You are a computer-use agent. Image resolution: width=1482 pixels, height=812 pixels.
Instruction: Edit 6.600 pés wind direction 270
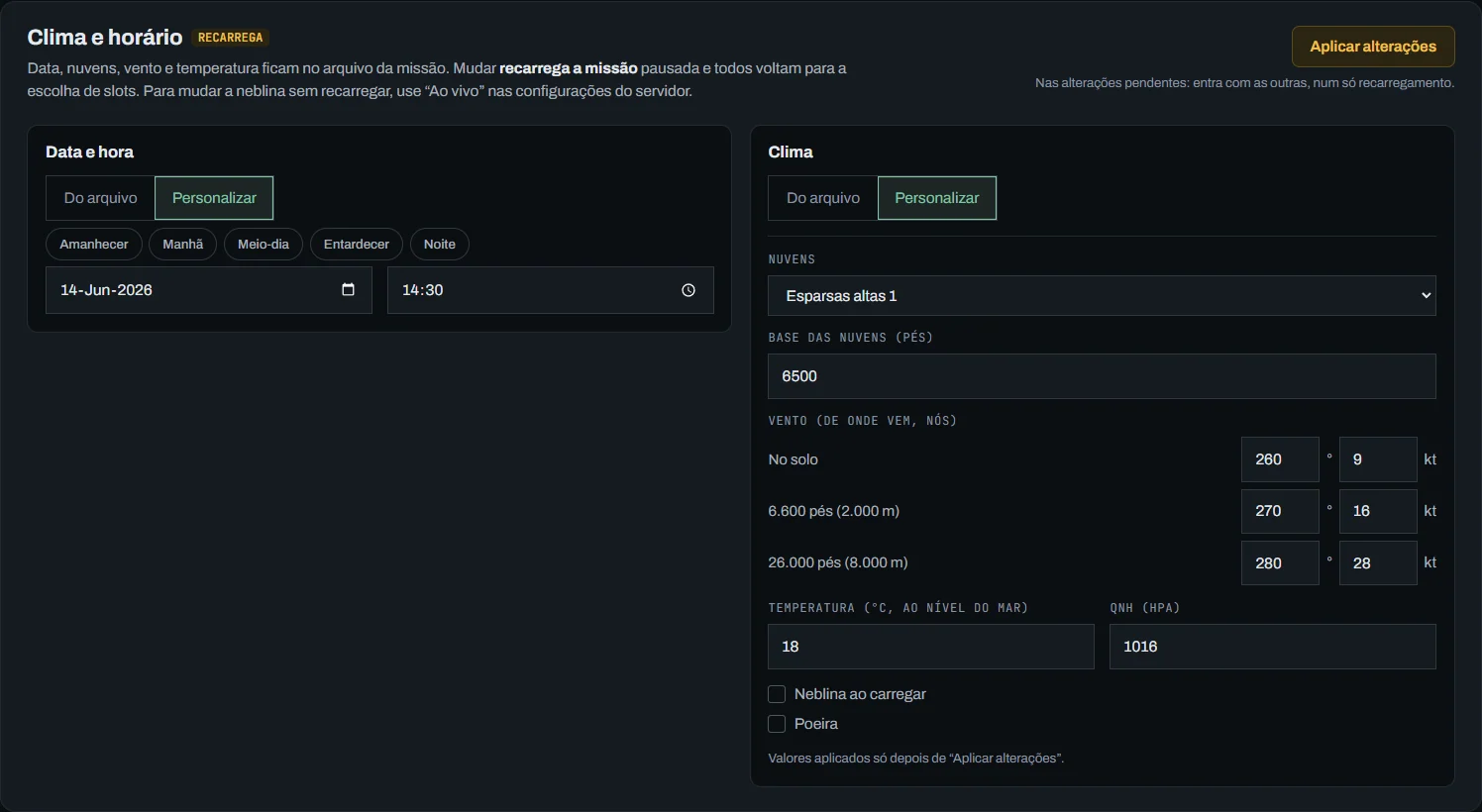pos(1280,511)
